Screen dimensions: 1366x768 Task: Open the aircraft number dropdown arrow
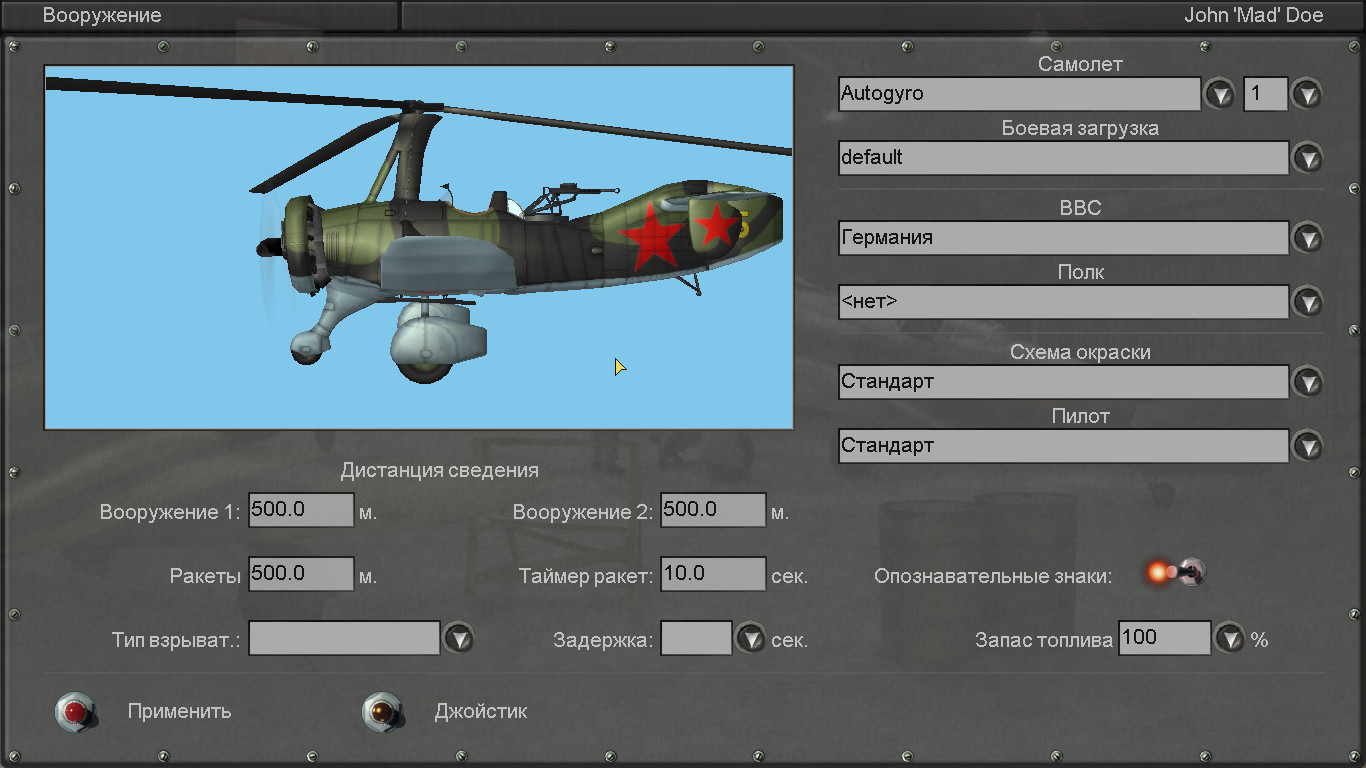tap(1306, 95)
